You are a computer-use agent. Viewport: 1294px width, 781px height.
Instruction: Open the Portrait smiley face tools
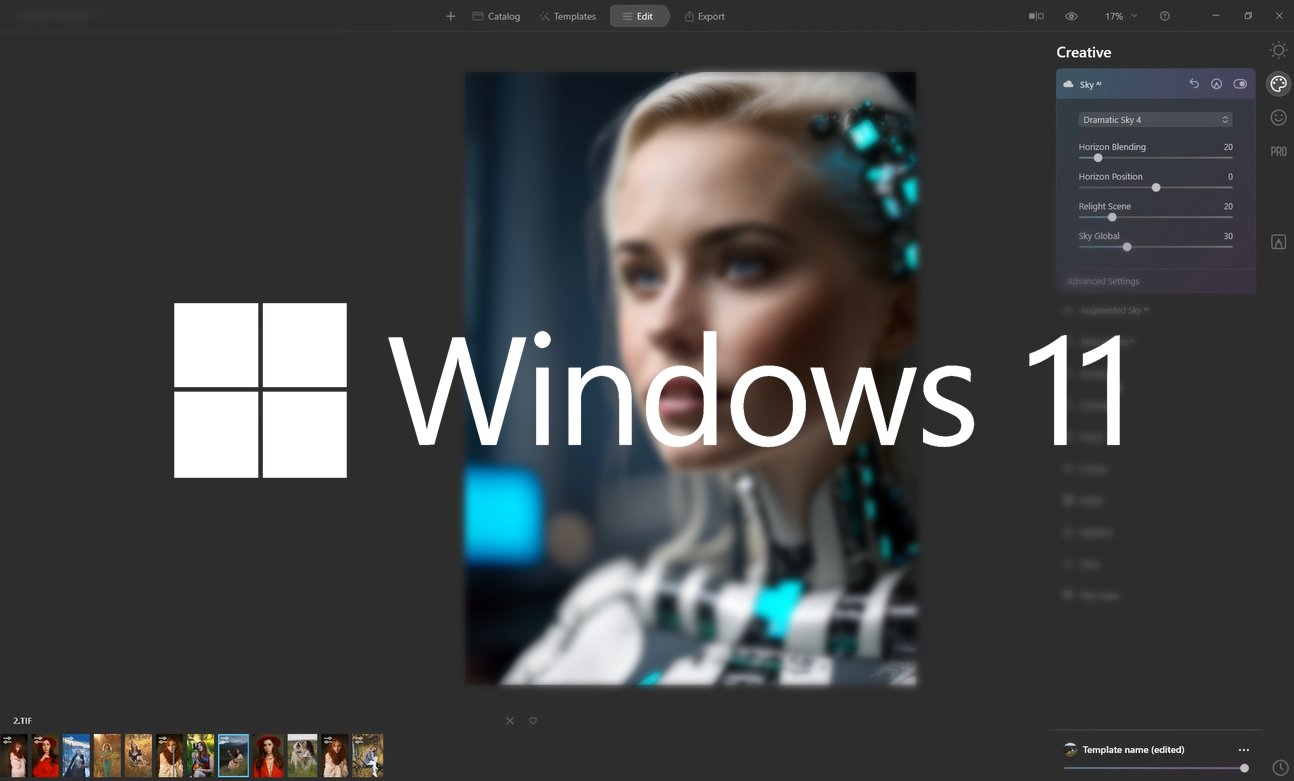click(1278, 118)
